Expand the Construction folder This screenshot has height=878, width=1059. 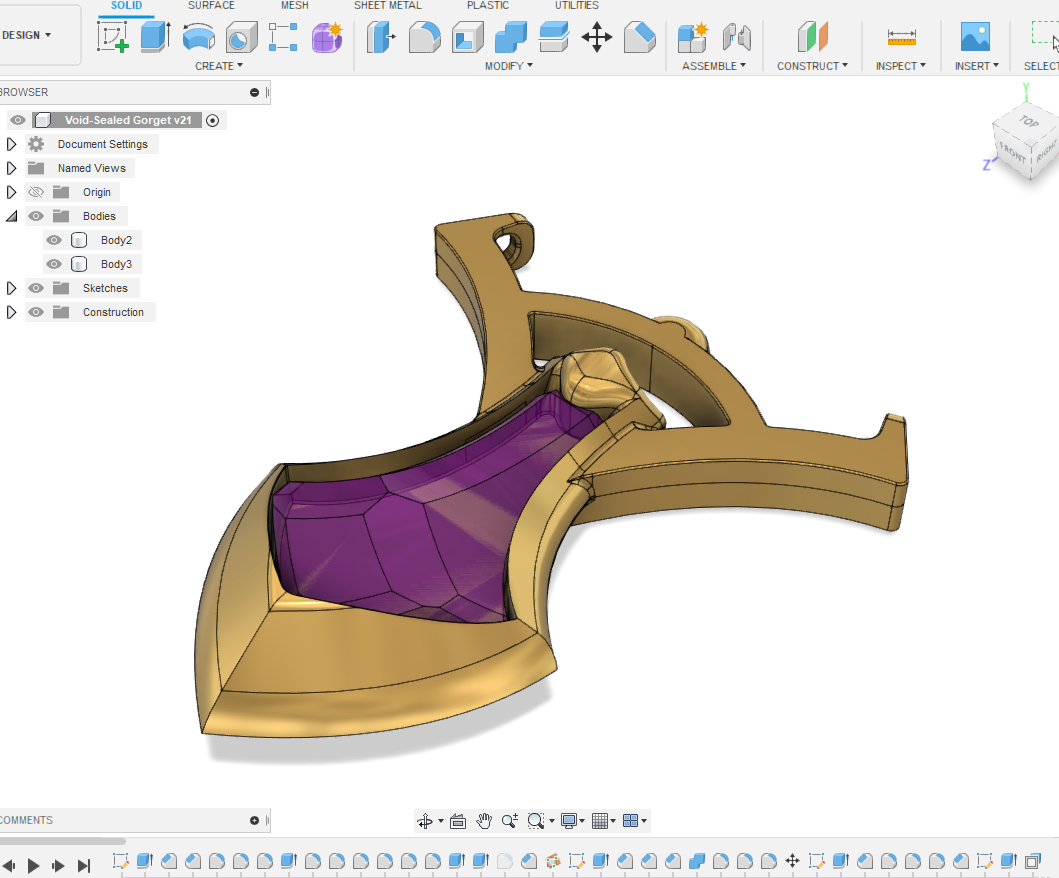[x=11, y=312]
